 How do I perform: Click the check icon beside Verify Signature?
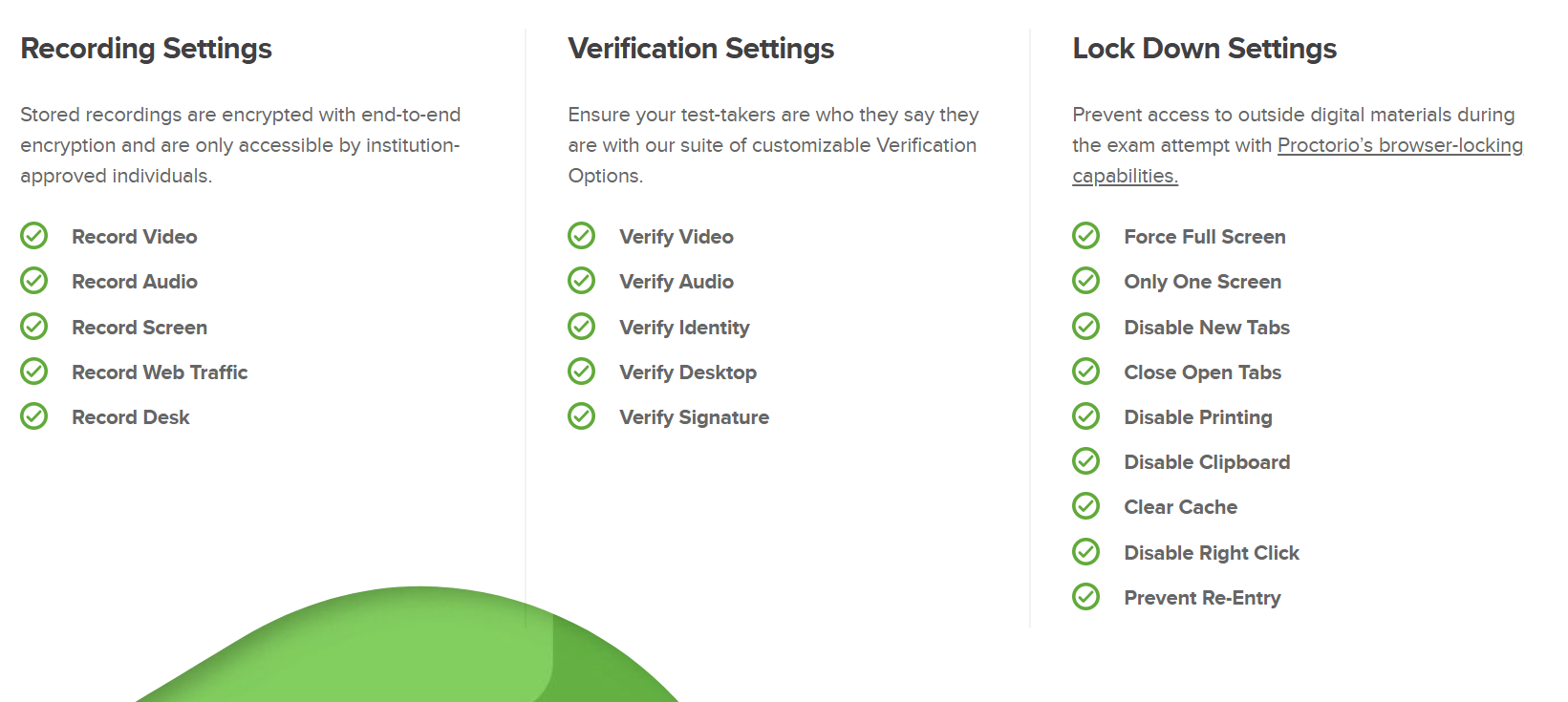(x=581, y=416)
